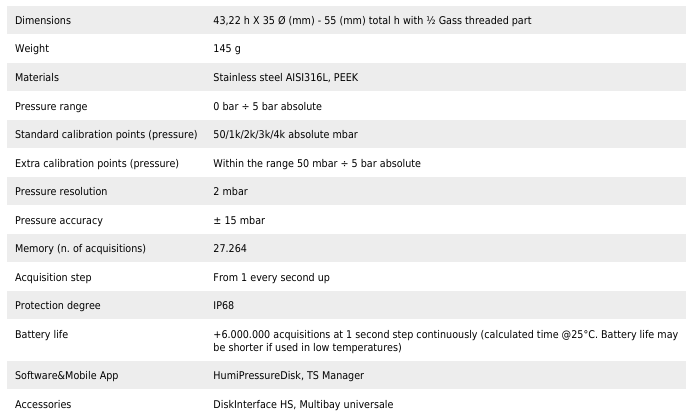
Task: Click the Battery life label
Action: click(x=42, y=333)
